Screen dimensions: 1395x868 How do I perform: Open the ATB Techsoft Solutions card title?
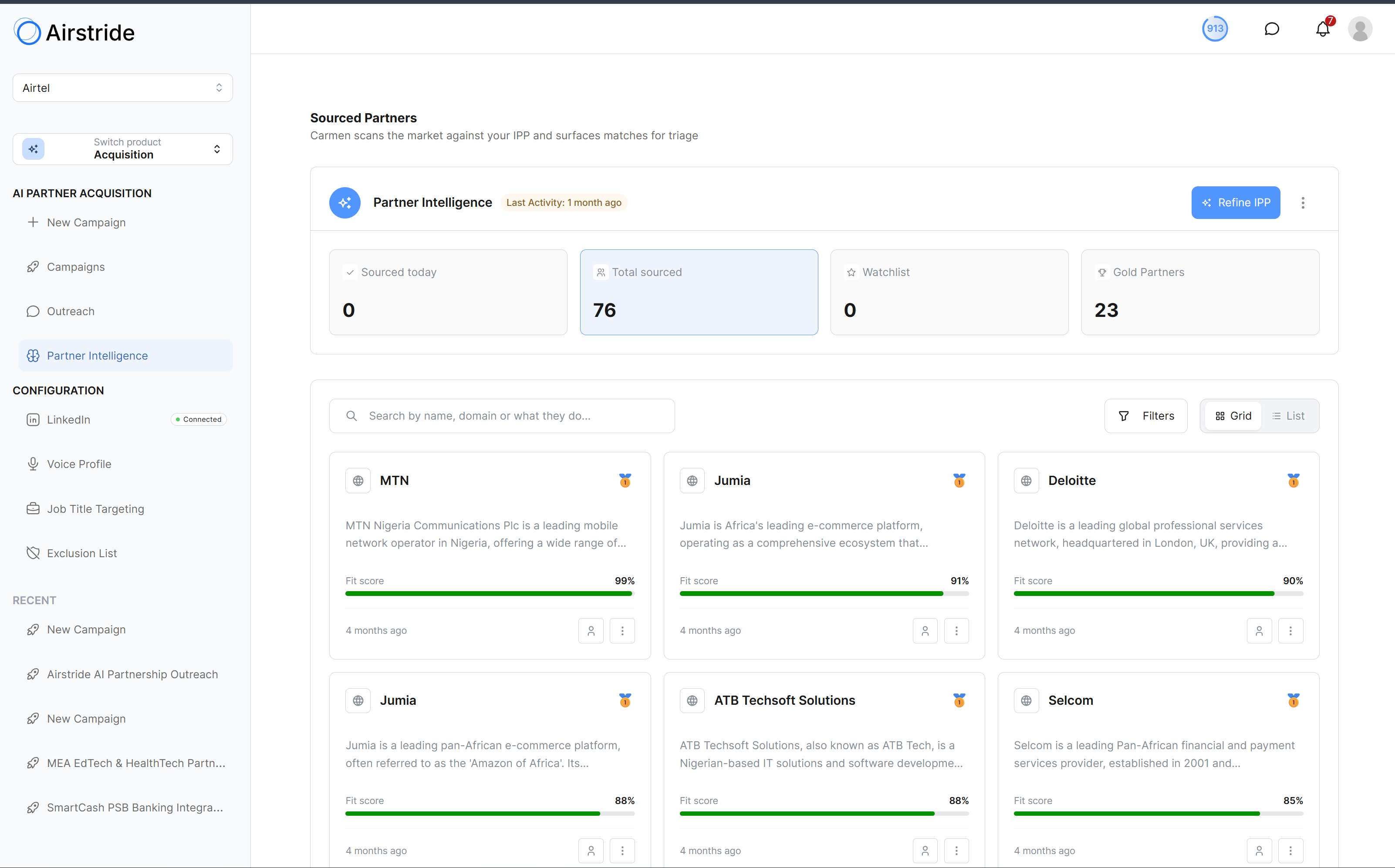[784, 700]
